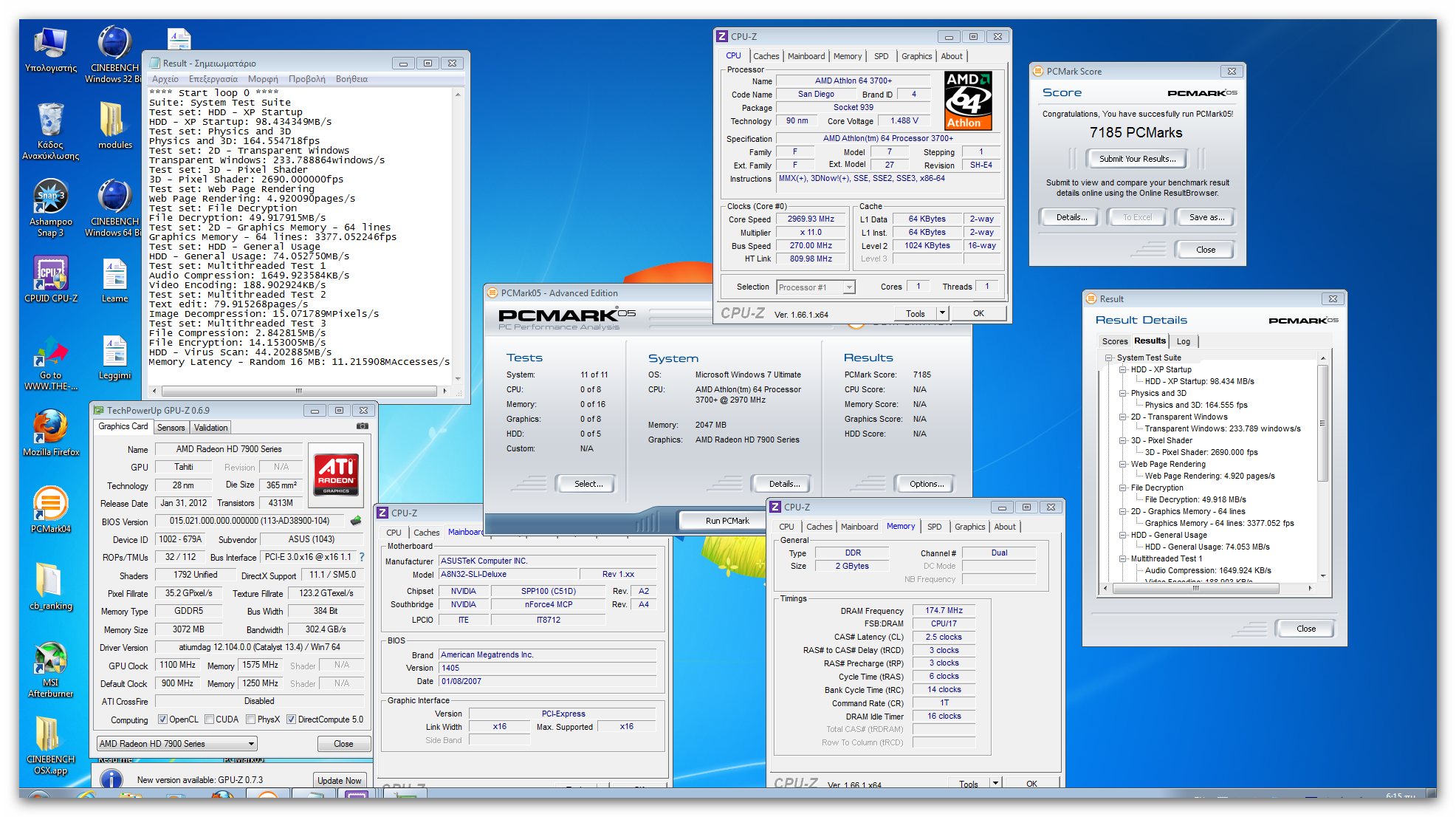Viewport: 1456px width, 817px height.
Task: Select the Recycle Bin desktop icon
Action: pyautogui.click(x=50, y=131)
